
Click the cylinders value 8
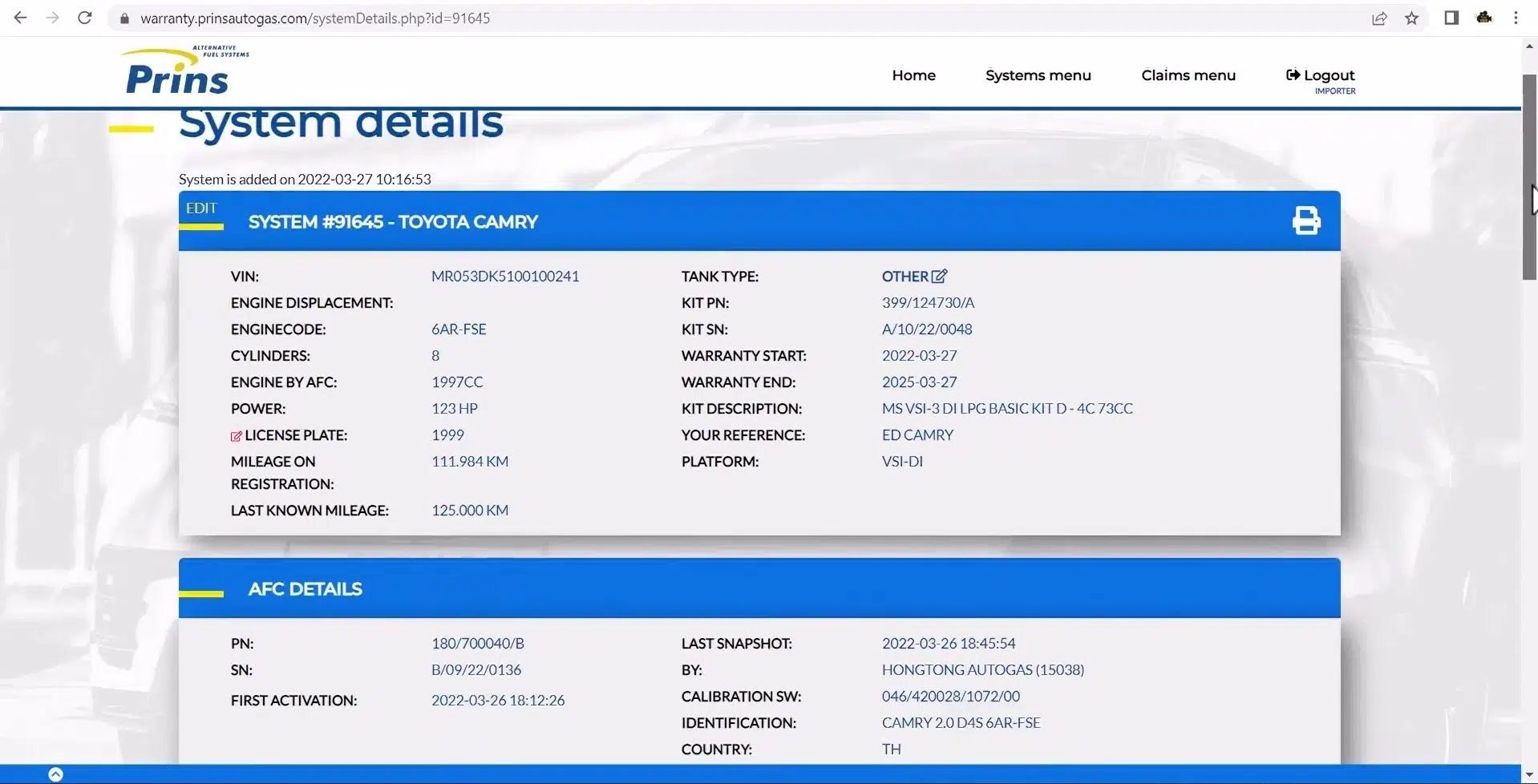(x=435, y=355)
